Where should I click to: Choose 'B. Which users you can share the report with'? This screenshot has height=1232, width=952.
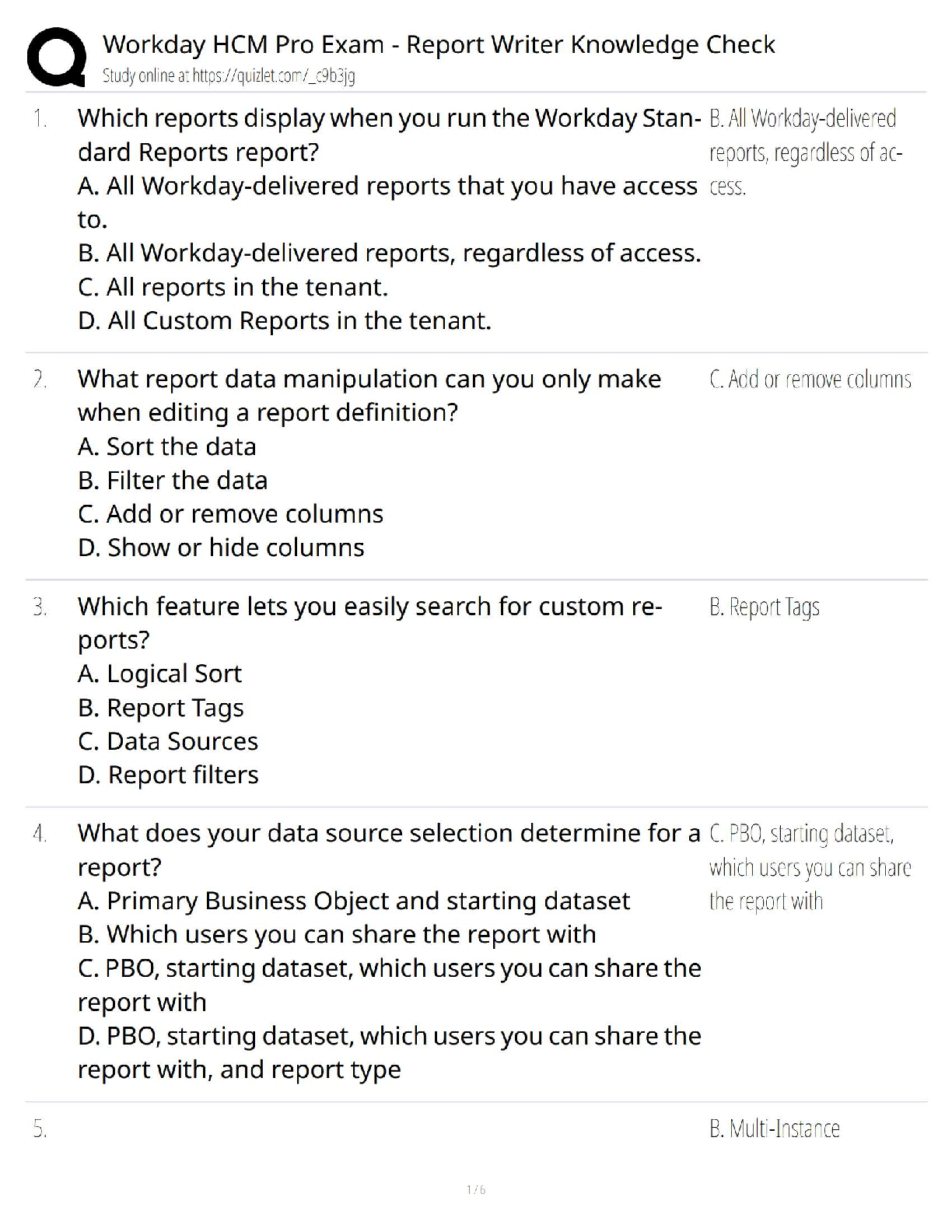337,934
